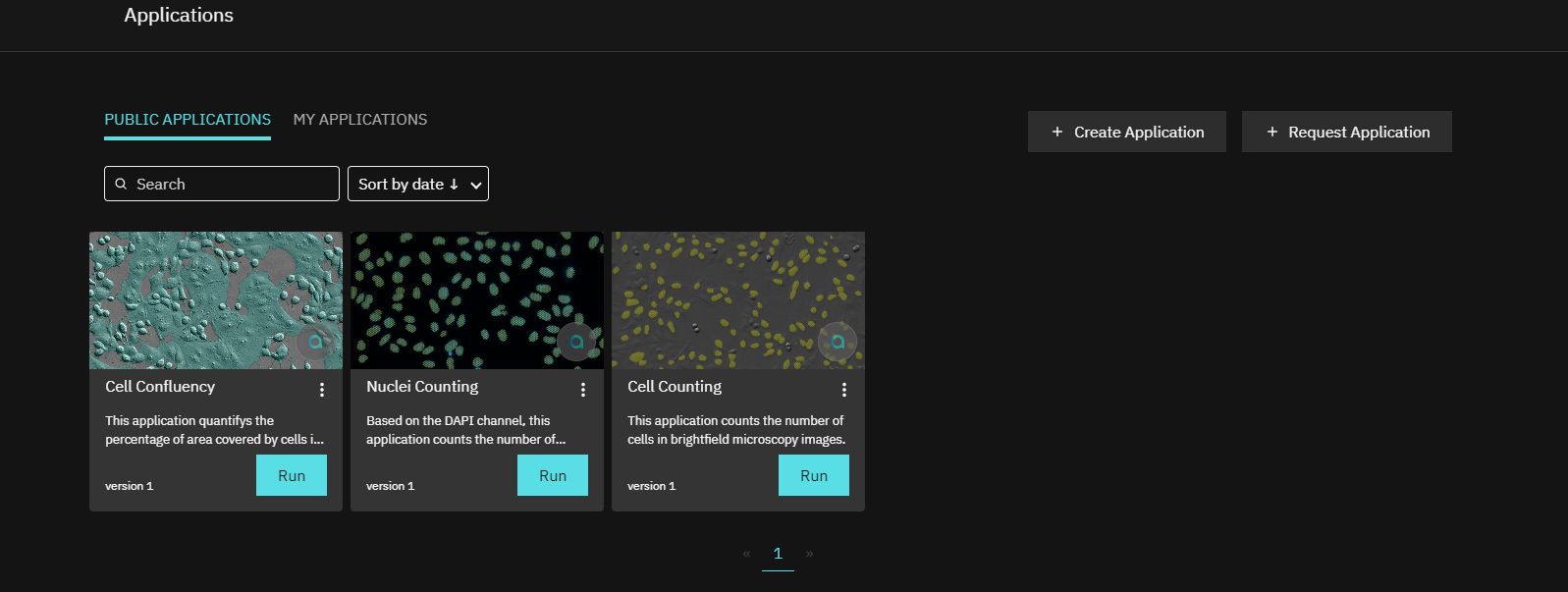The height and width of the screenshot is (592, 1568).
Task: Run the Nuclei Counting application
Action: coord(553,475)
